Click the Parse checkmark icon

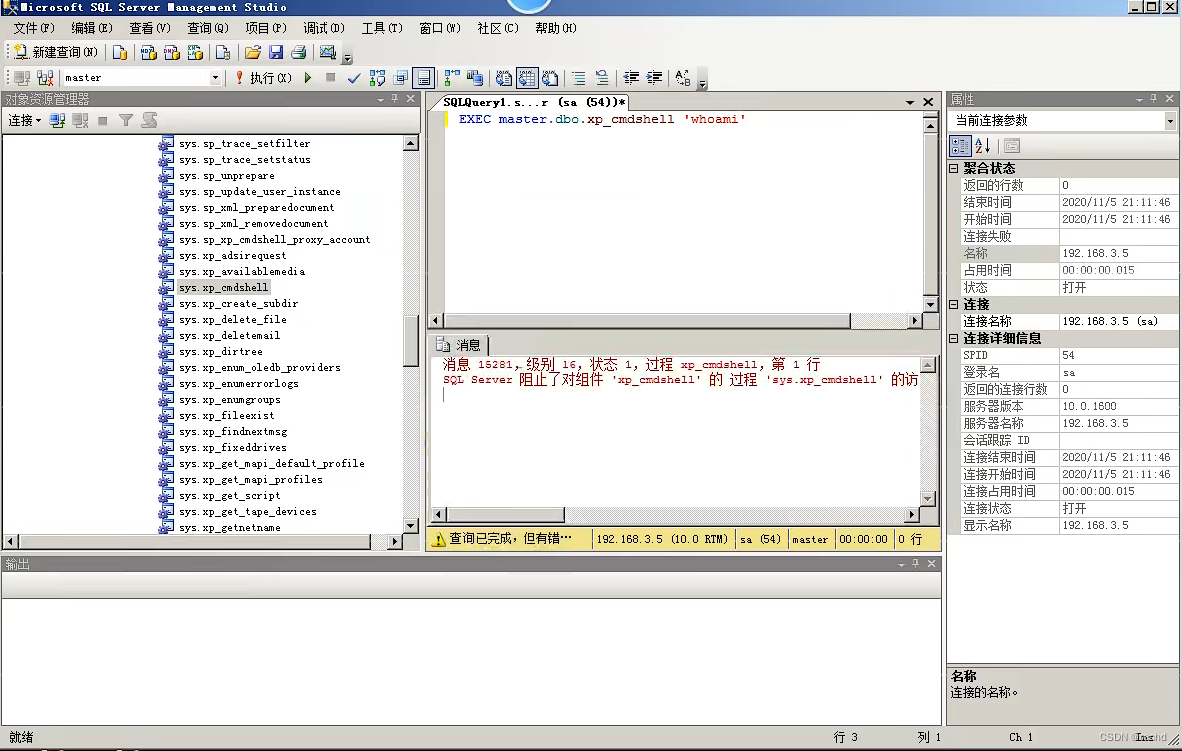click(x=354, y=78)
